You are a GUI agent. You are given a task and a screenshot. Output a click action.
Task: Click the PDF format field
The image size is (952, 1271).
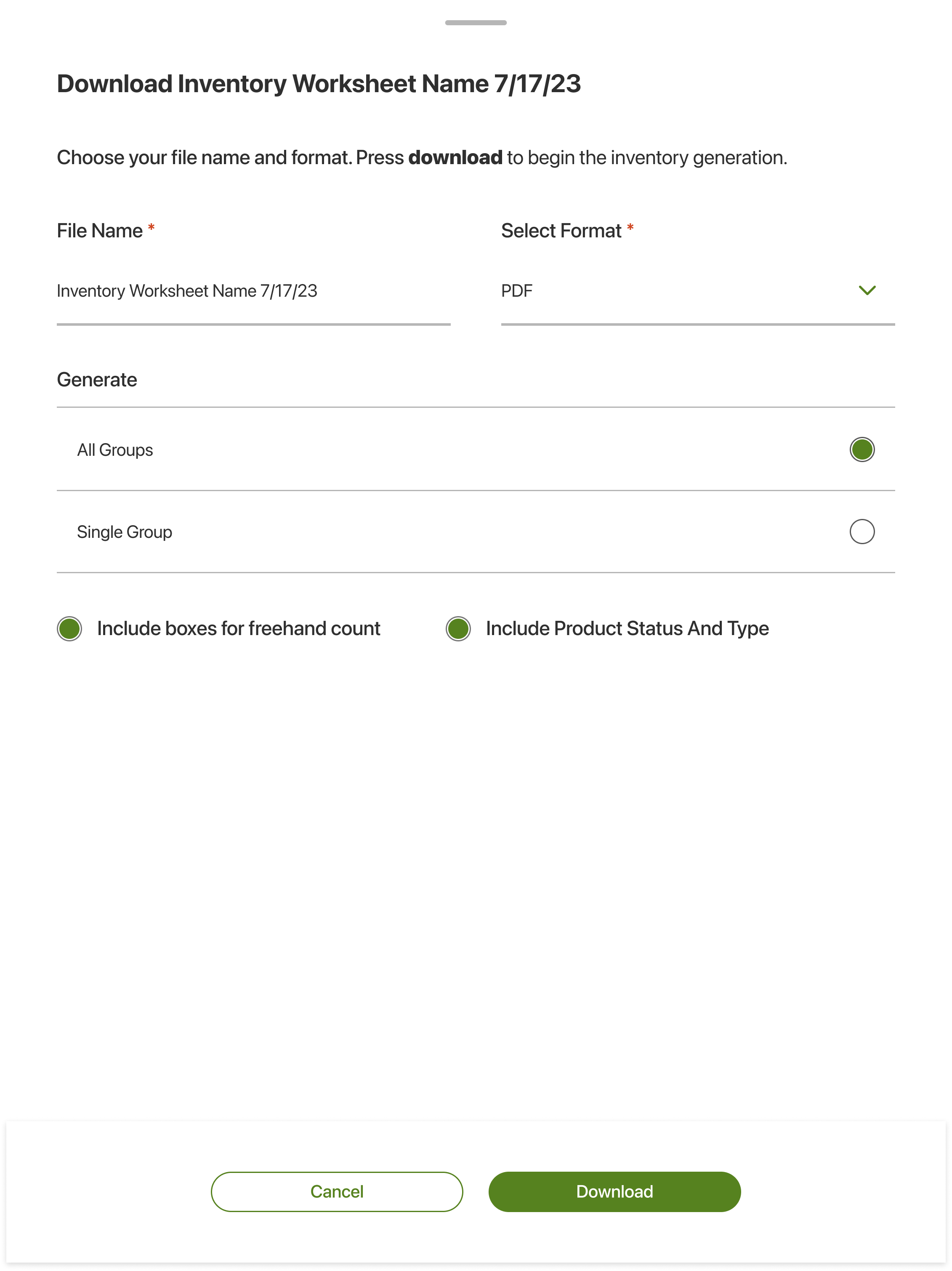pos(632,291)
